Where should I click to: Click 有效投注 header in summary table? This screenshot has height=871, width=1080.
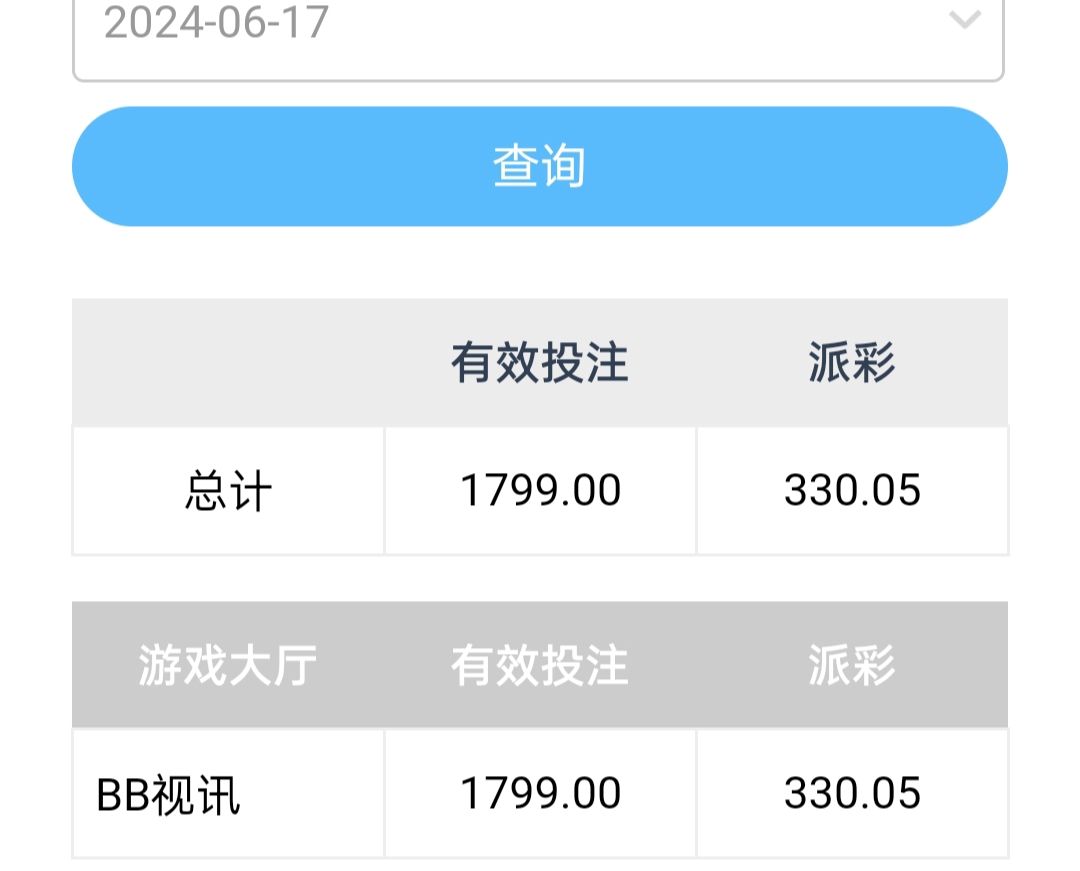tap(540, 363)
